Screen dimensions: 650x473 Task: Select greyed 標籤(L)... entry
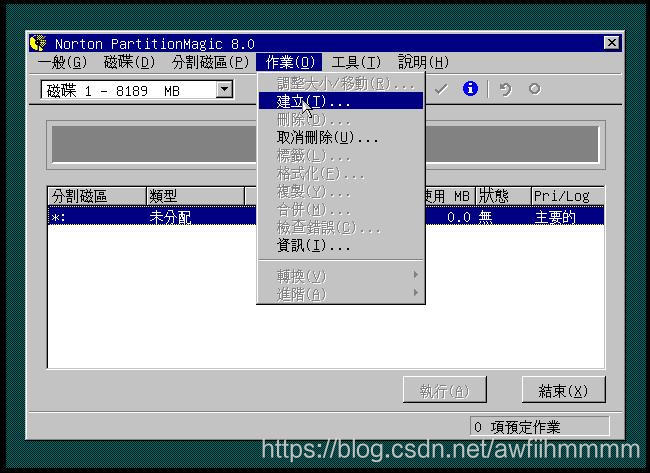[341, 155]
